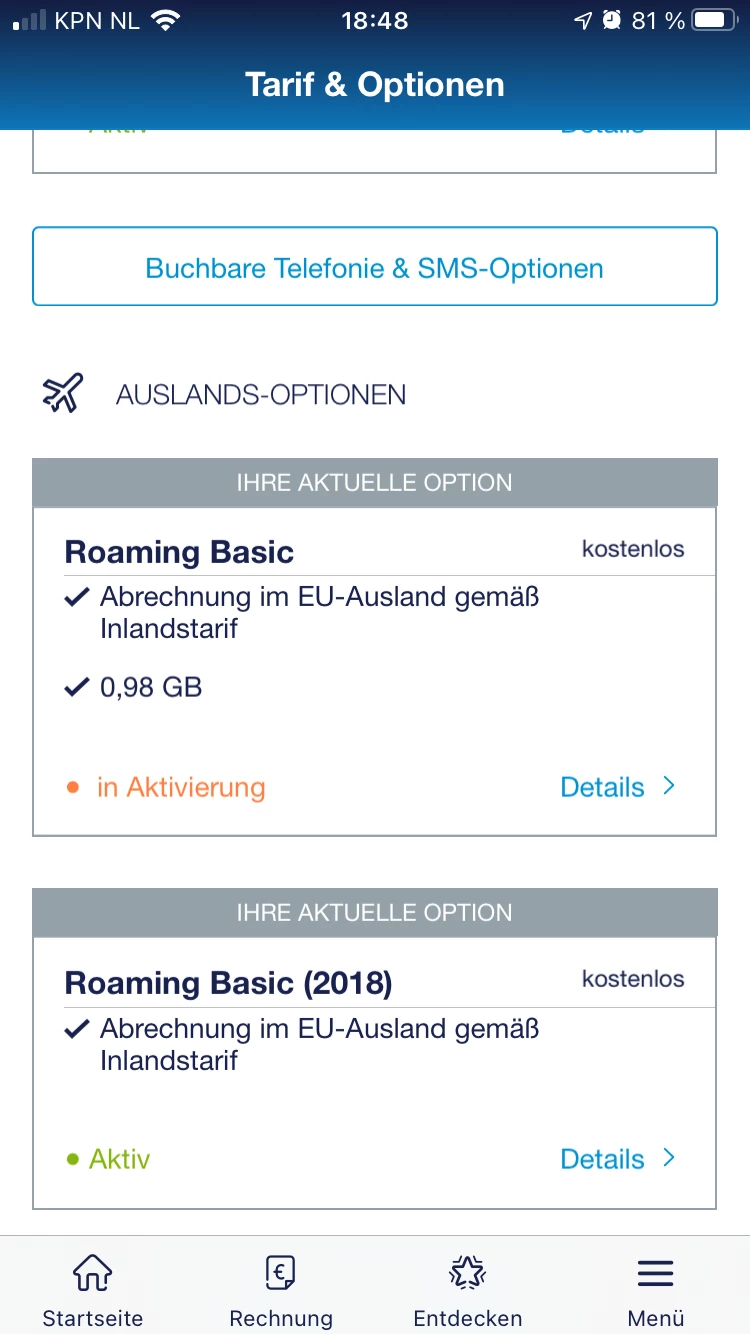Expand Roaming Basic (2018) details chevron
The width and height of the screenshot is (750, 1334).
click(669, 1158)
